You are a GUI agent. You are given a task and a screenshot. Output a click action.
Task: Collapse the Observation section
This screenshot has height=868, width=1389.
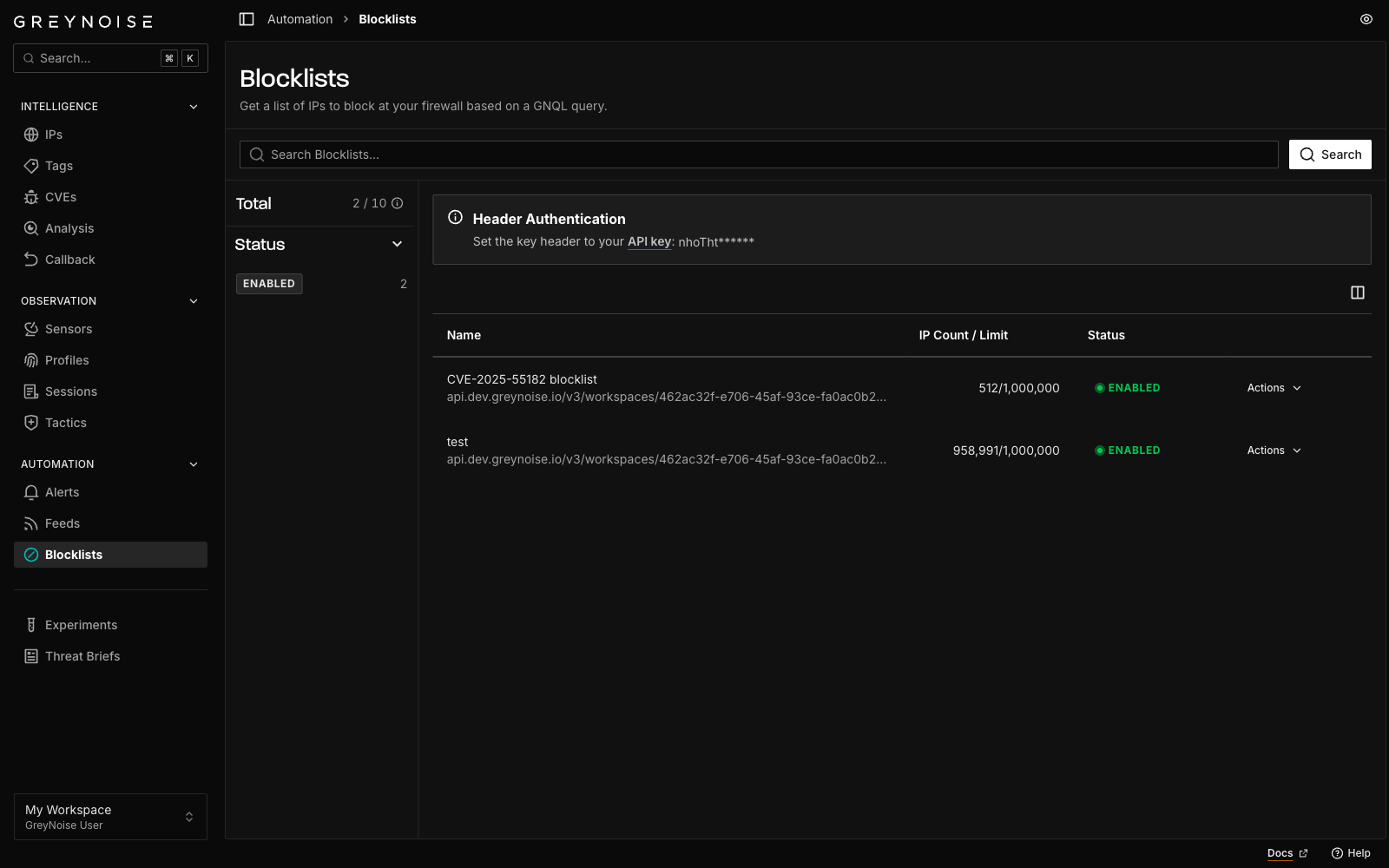[194, 301]
